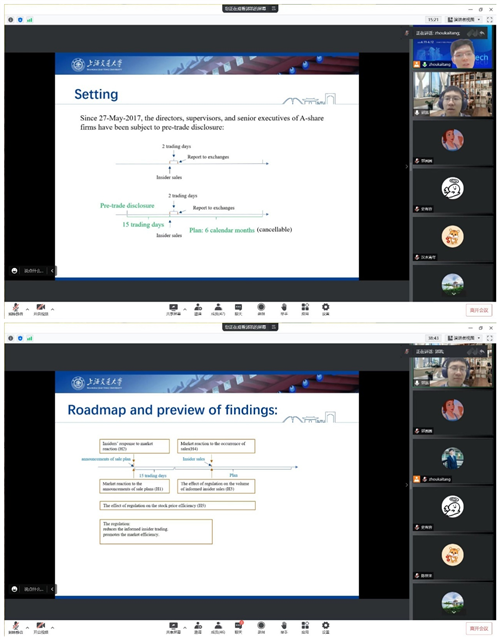Expand video options arrow in the Roadmap window toolbar
Image resolution: width=500 pixels, height=640 pixels.
click(52, 627)
